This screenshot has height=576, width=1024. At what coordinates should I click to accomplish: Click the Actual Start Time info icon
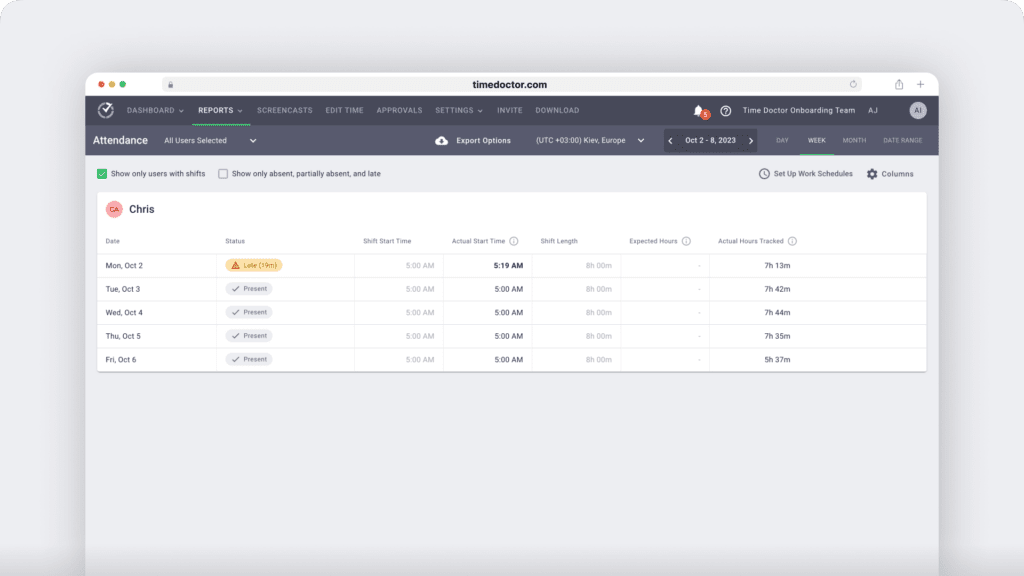pos(514,241)
